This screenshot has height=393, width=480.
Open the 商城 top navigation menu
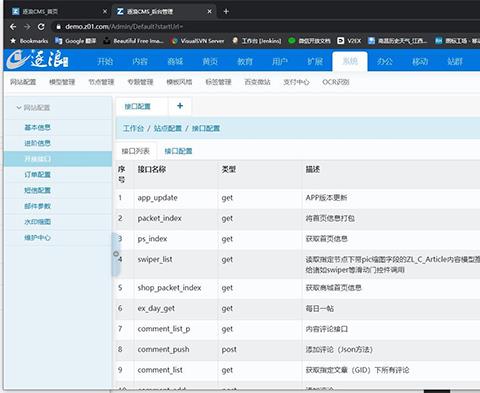(x=175, y=61)
